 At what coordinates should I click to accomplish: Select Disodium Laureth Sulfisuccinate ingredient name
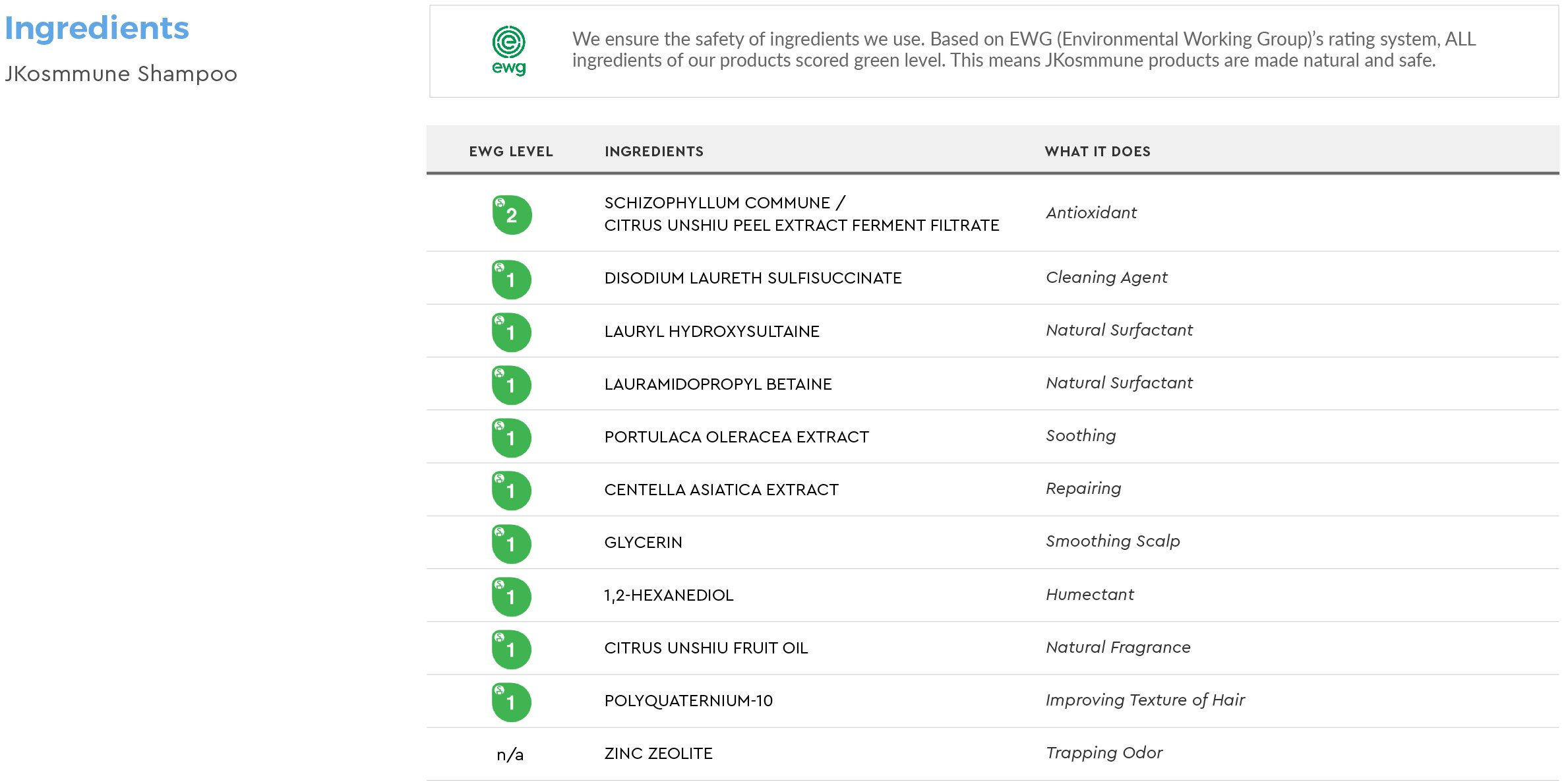[x=753, y=278]
